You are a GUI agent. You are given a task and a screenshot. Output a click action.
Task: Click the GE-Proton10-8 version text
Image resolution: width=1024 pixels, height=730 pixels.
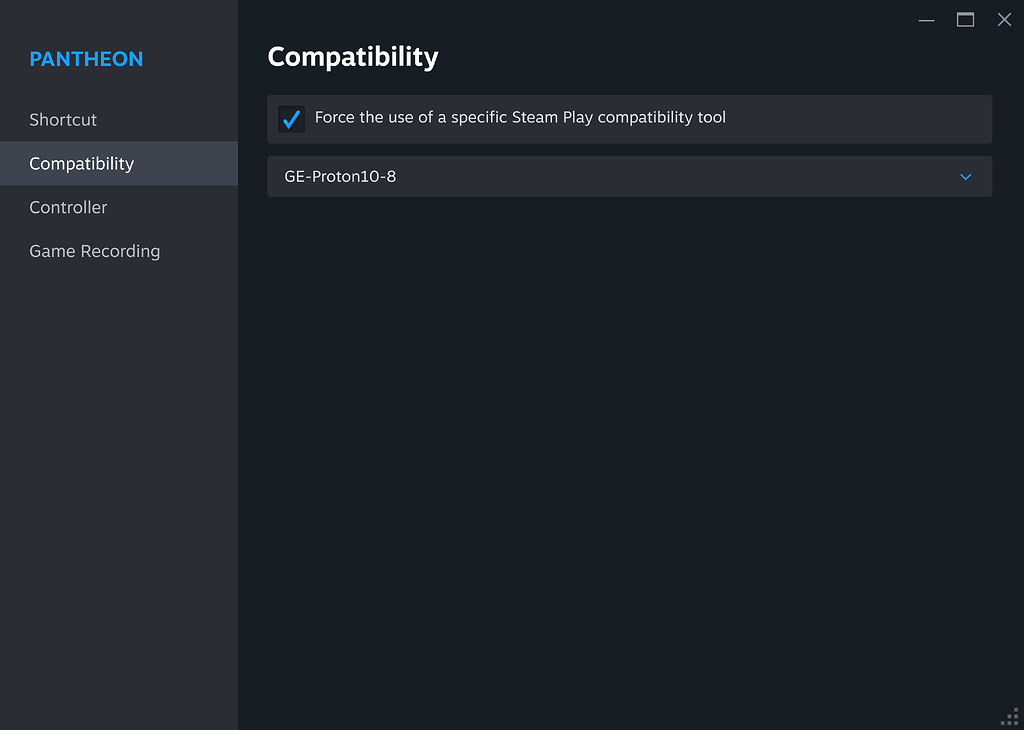340,177
